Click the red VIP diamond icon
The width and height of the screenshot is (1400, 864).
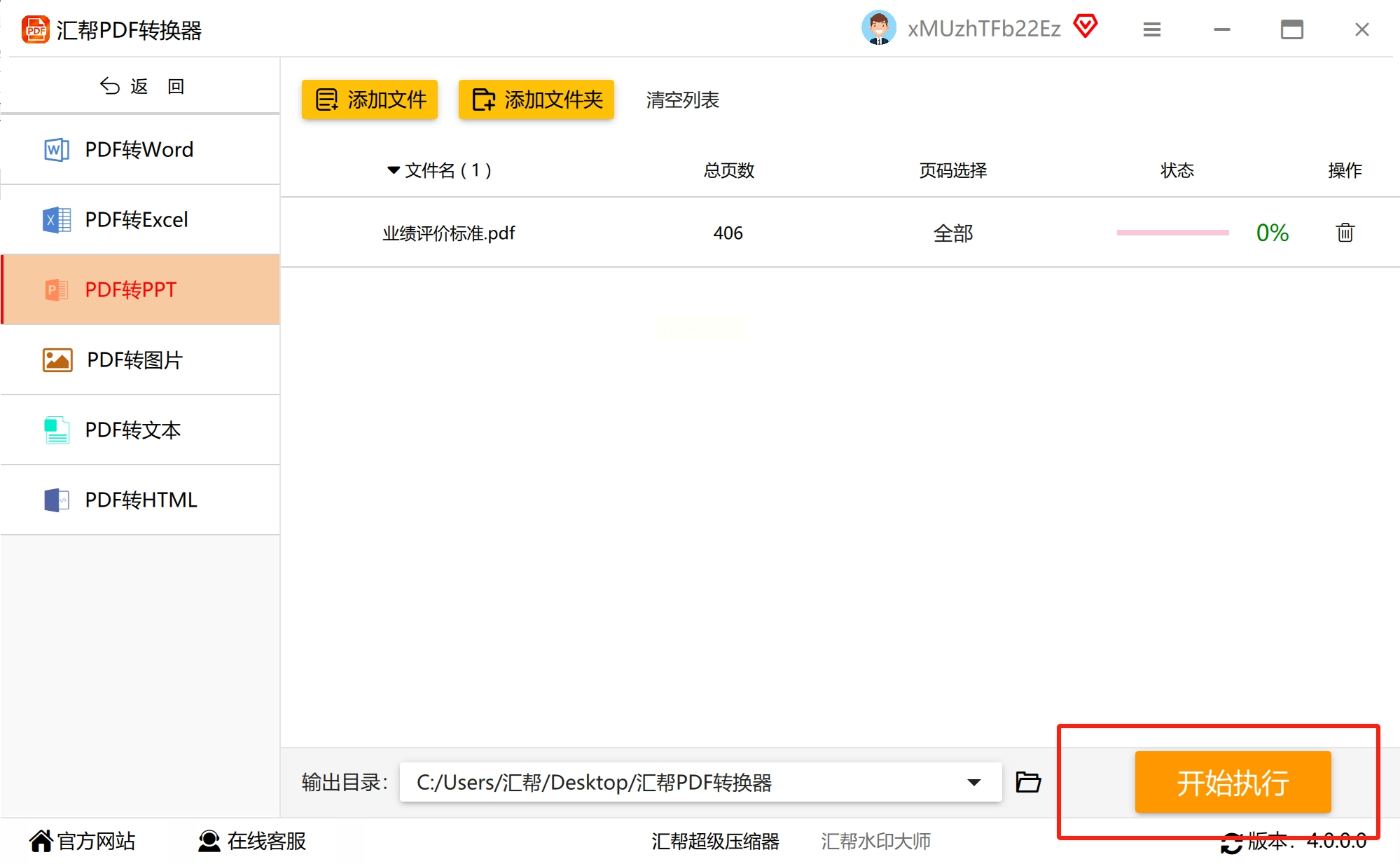click(1085, 27)
